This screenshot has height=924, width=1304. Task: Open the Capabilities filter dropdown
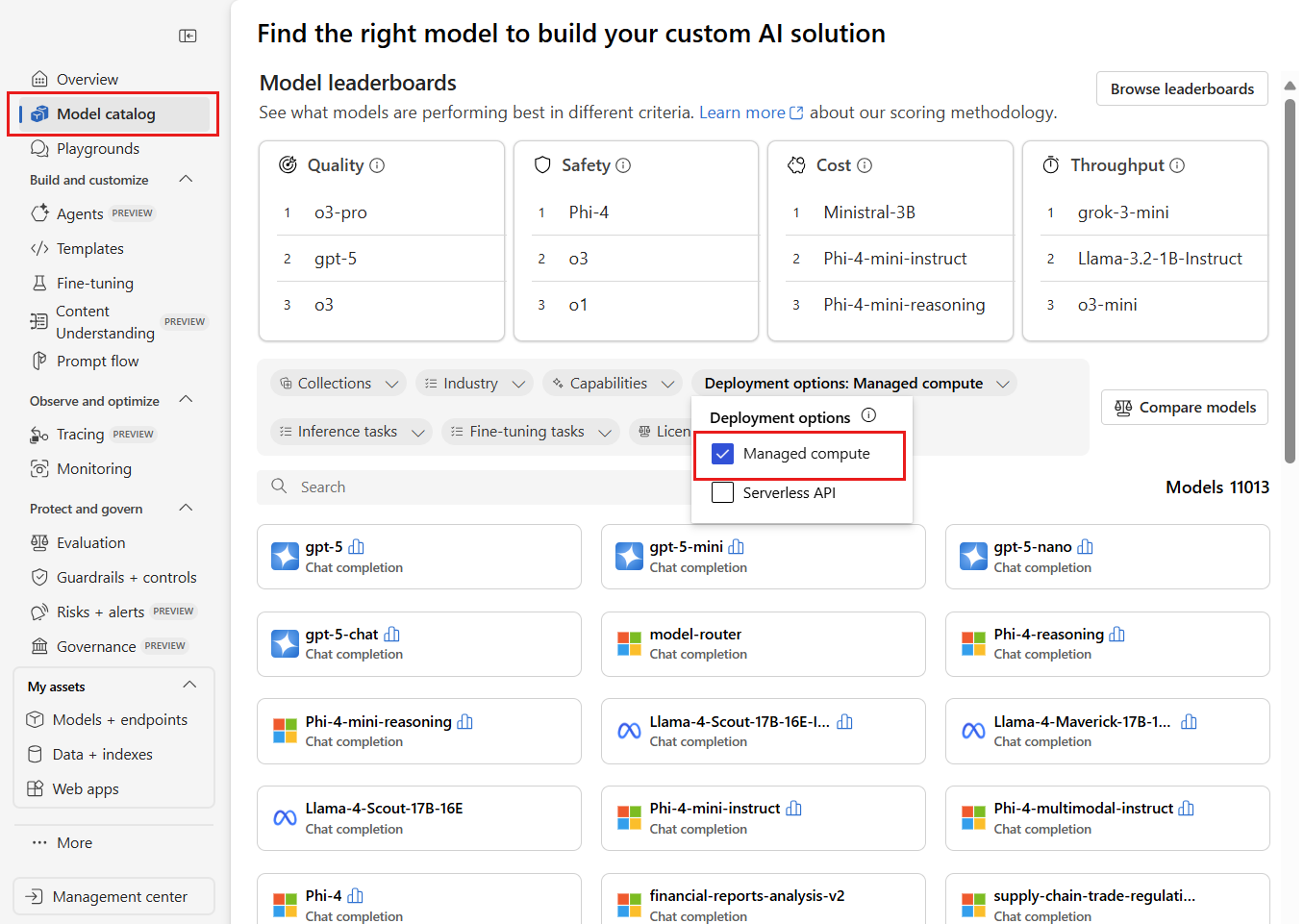[x=613, y=384]
